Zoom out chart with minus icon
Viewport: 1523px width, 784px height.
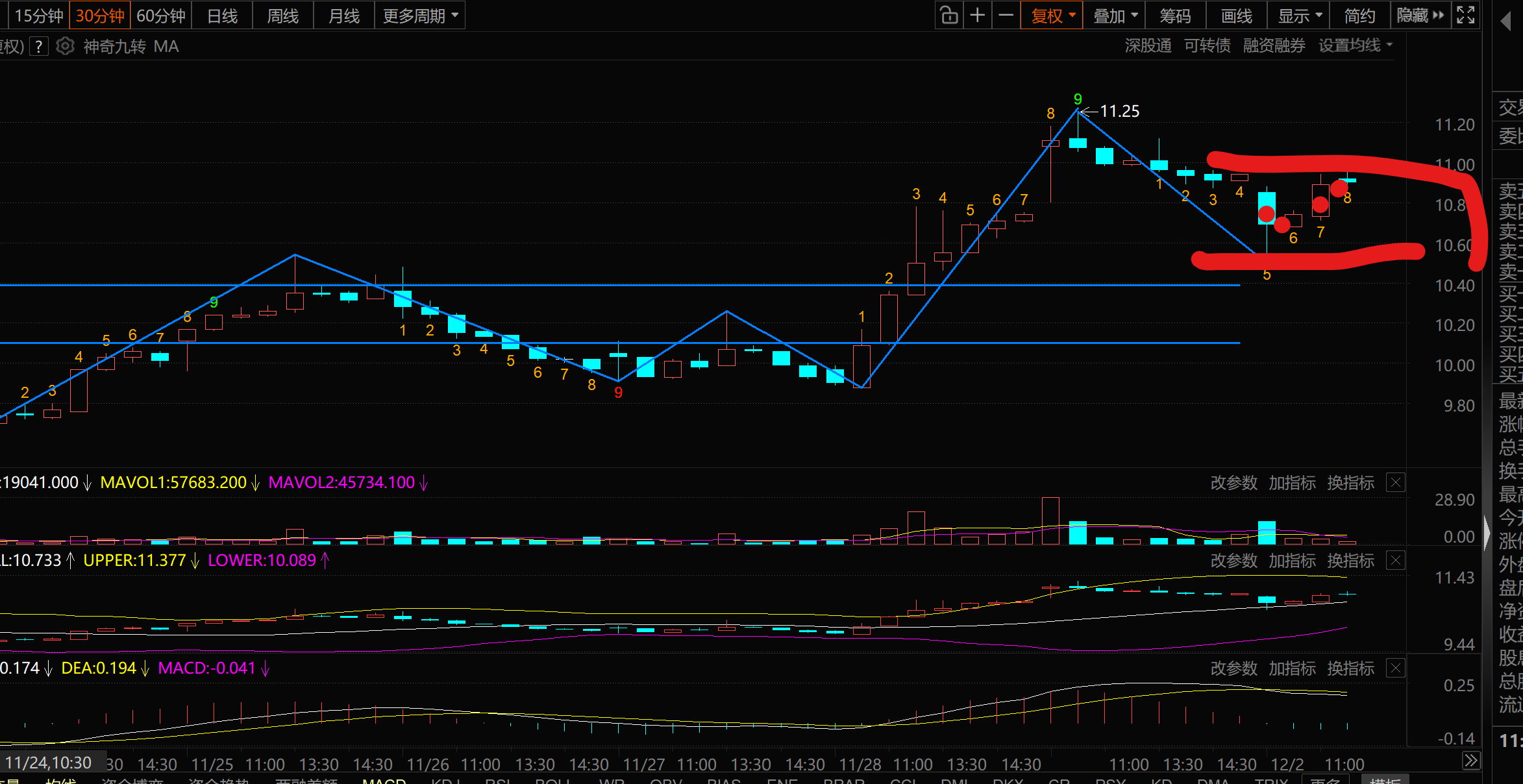[1006, 16]
